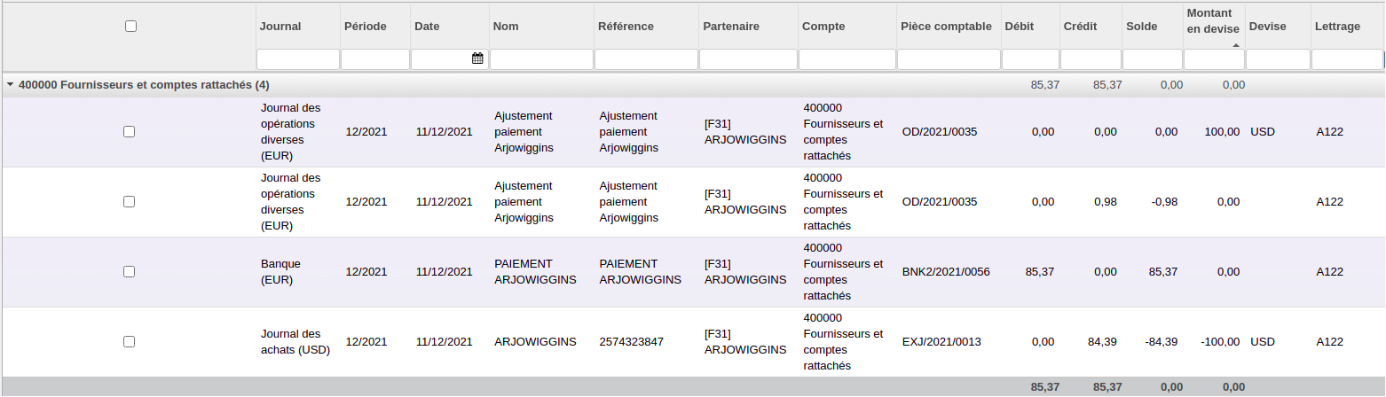Focus the Nom filter input field
The height and width of the screenshot is (397, 1386).
tap(541, 60)
